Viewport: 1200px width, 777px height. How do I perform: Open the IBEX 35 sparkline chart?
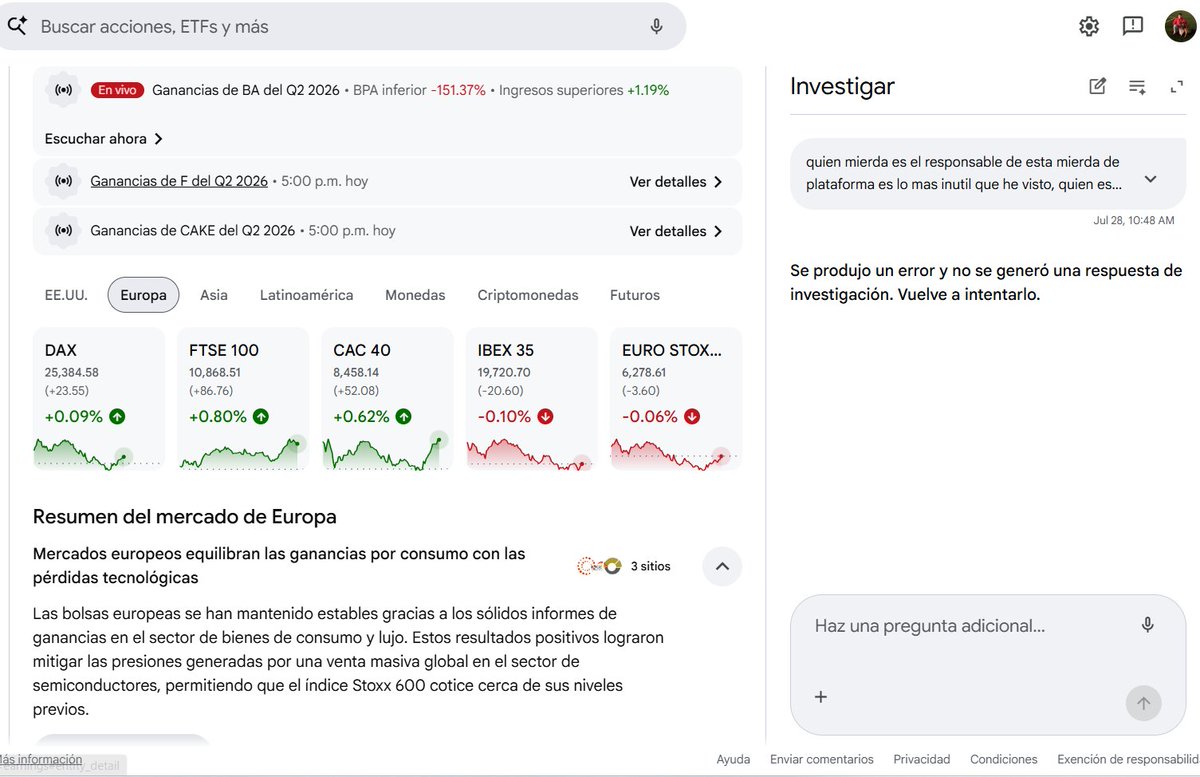pos(531,453)
